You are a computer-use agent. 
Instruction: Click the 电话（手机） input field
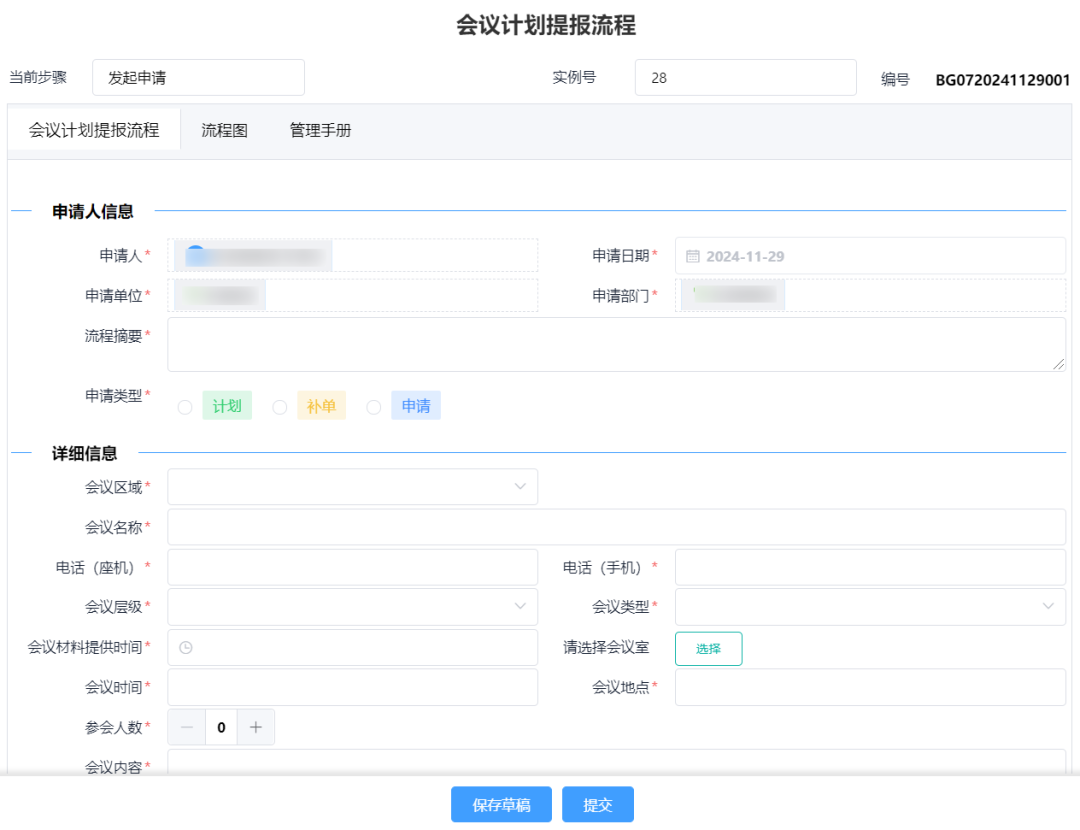click(x=870, y=567)
